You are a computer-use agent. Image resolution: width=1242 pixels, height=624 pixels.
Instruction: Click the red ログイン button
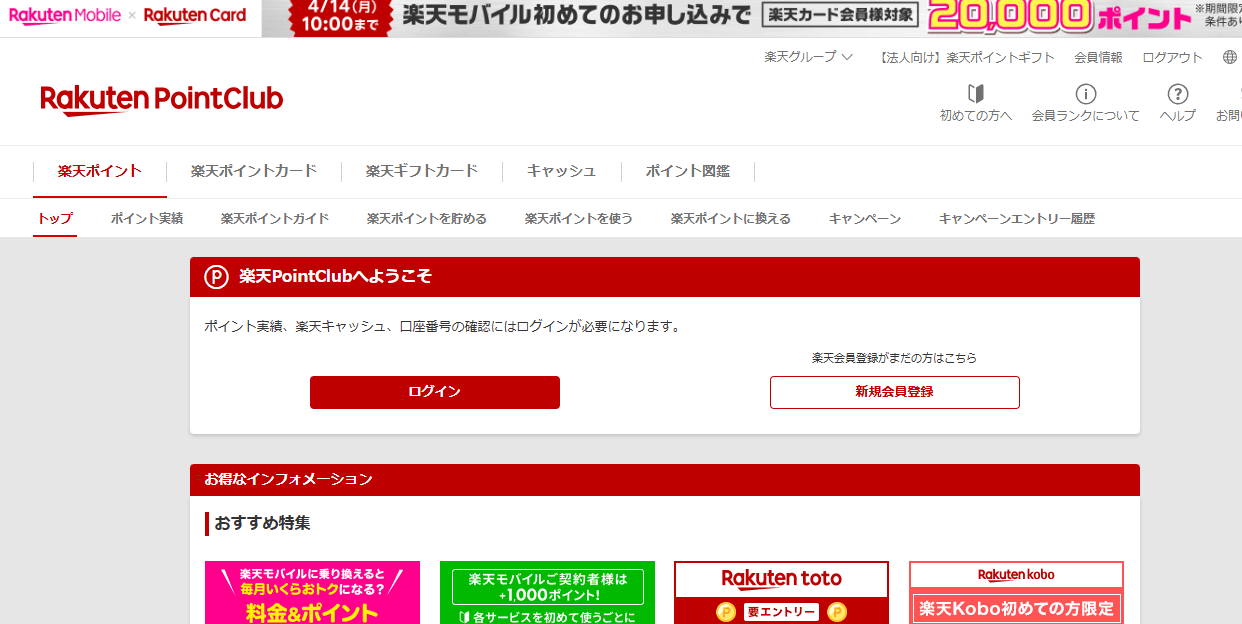pyautogui.click(x=435, y=392)
